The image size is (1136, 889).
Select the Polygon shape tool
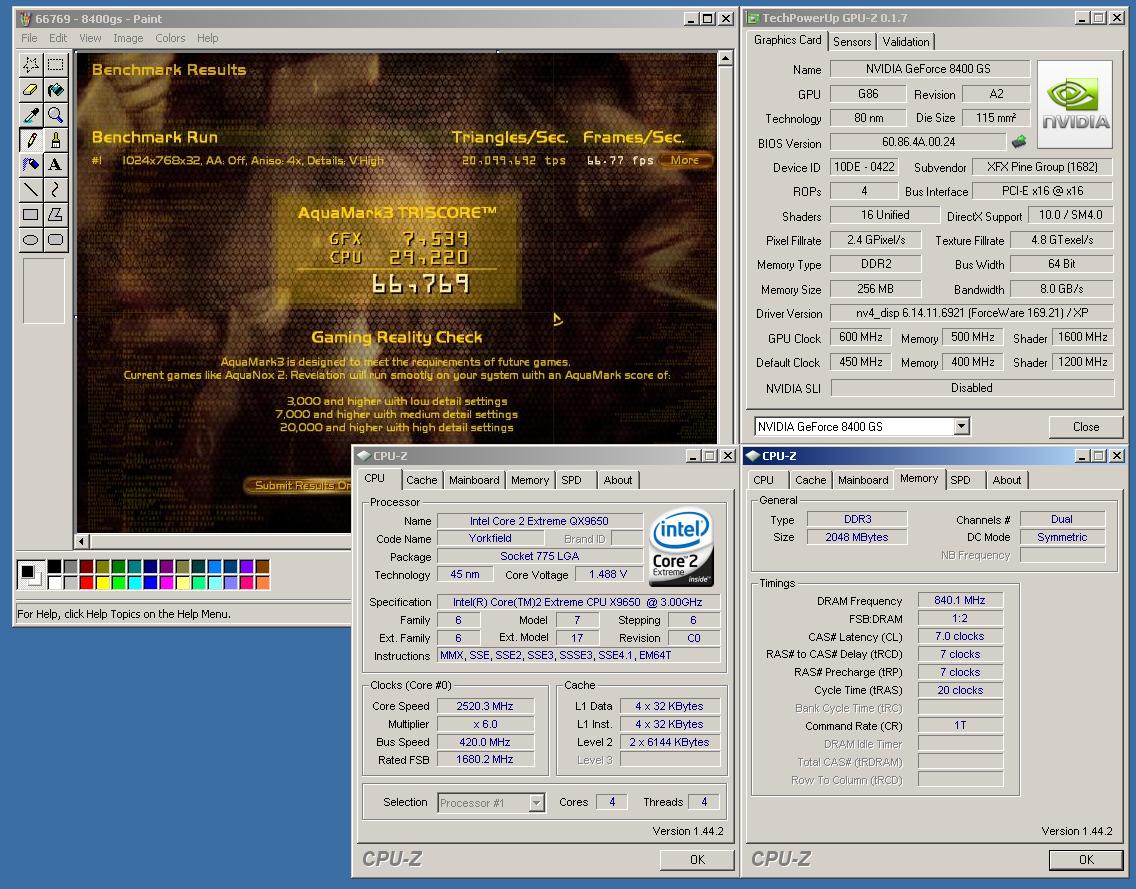click(x=55, y=214)
